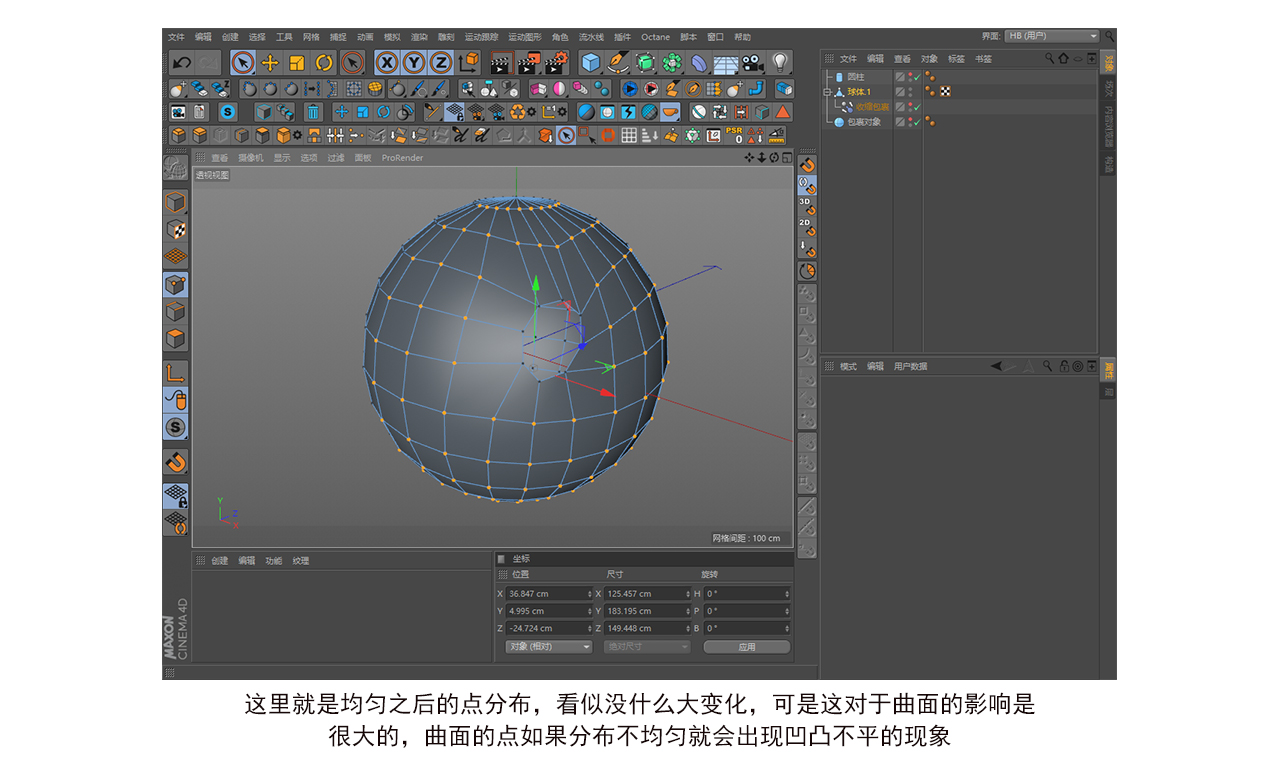This screenshot has width=1280, height=768.
Task: Toggle the green checkmark for 收缩包裹
Action: pyautogui.click(x=917, y=107)
